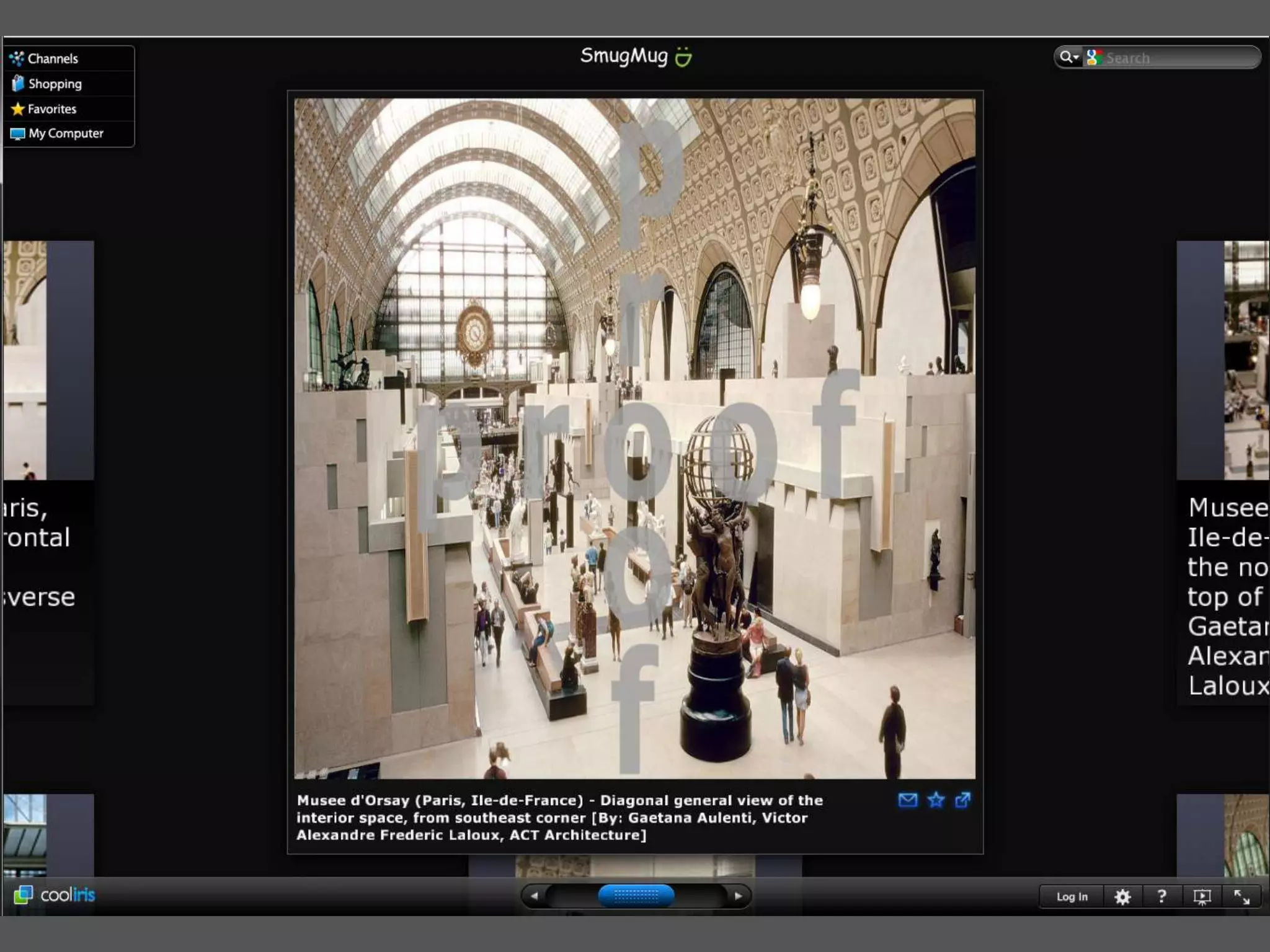Click the blue scrubber slider handle
The image size is (1270, 952).
point(636,896)
